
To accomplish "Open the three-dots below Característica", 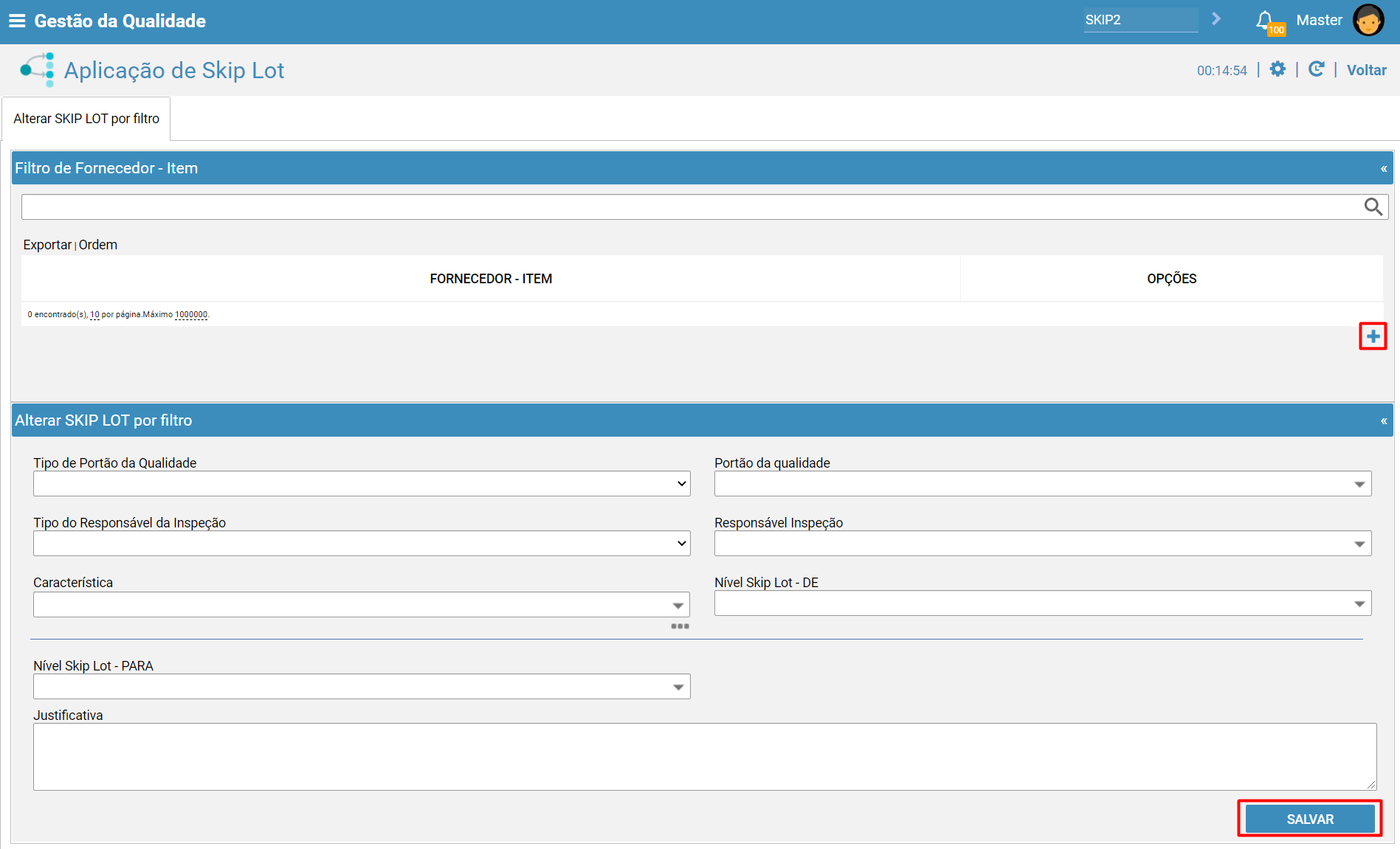I will coord(680,626).
